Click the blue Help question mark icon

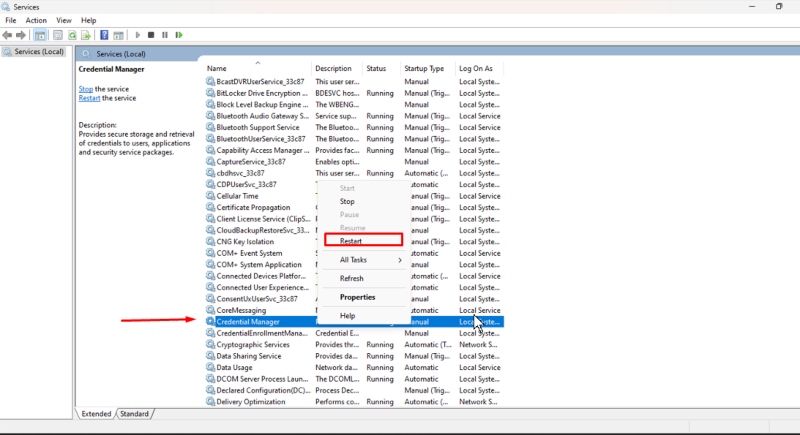104,35
